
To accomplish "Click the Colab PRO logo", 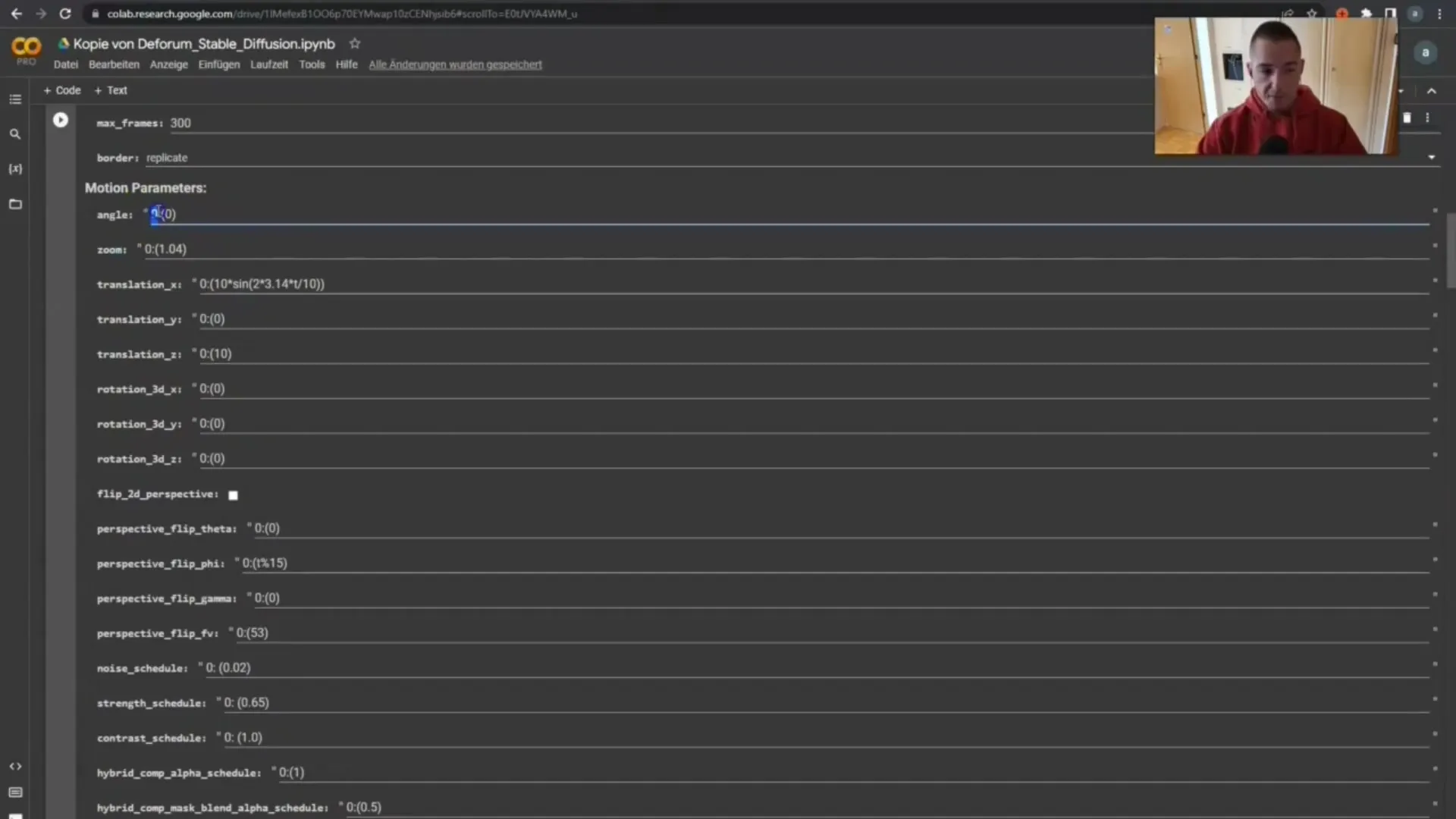I will coord(26,50).
